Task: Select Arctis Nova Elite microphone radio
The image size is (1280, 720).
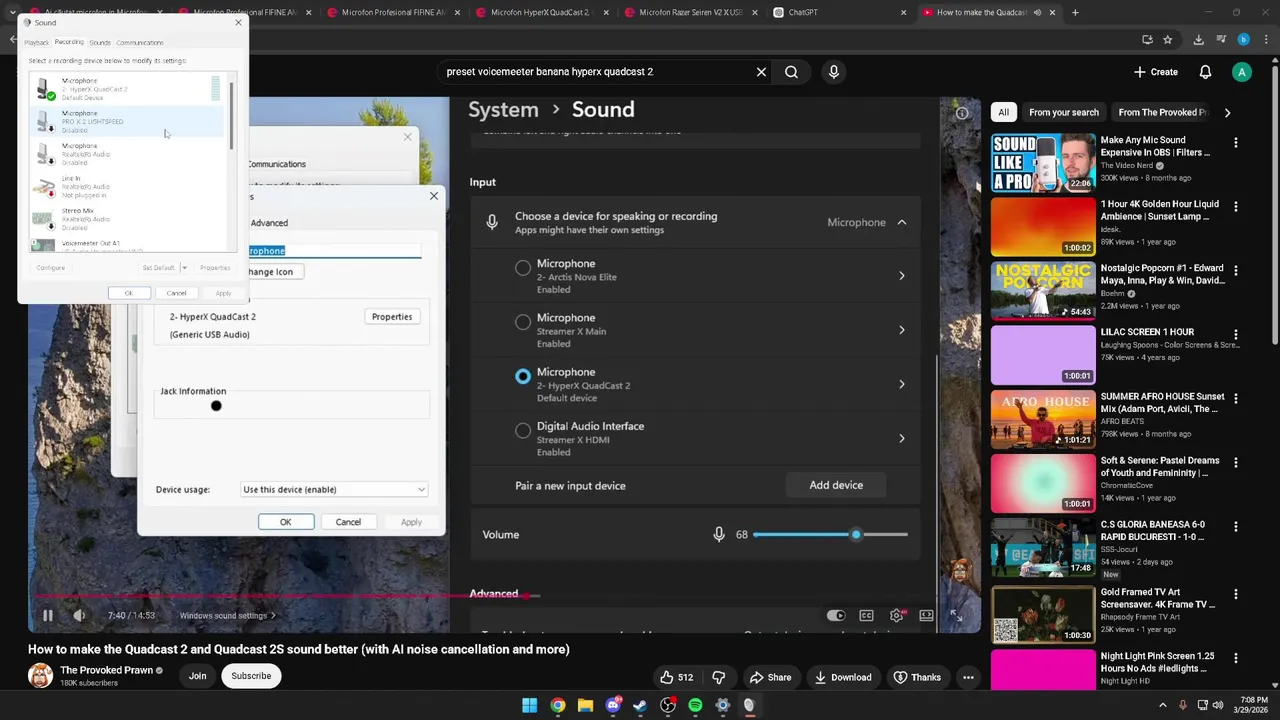Action: click(523, 268)
